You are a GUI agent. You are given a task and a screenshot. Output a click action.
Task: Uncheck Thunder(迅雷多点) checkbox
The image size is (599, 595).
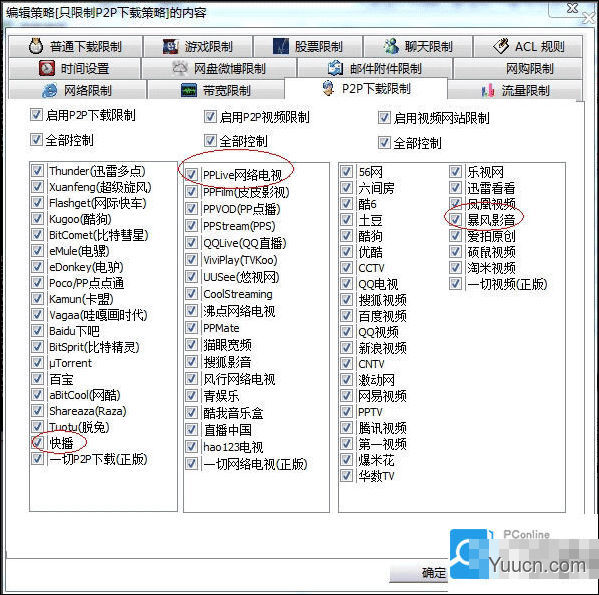pyautogui.click(x=37, y=170)
